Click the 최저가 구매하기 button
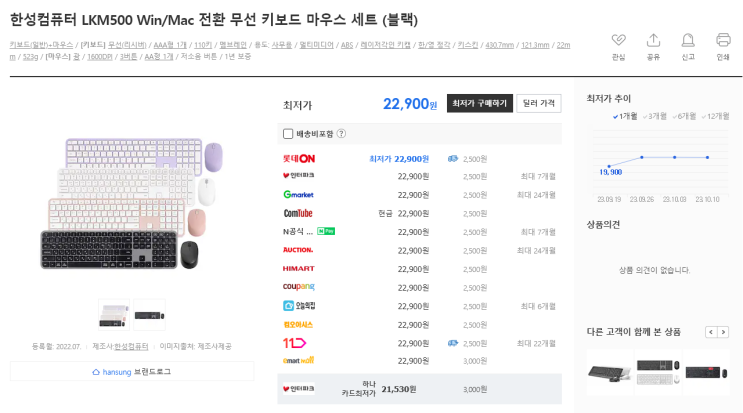 (479, 104)
